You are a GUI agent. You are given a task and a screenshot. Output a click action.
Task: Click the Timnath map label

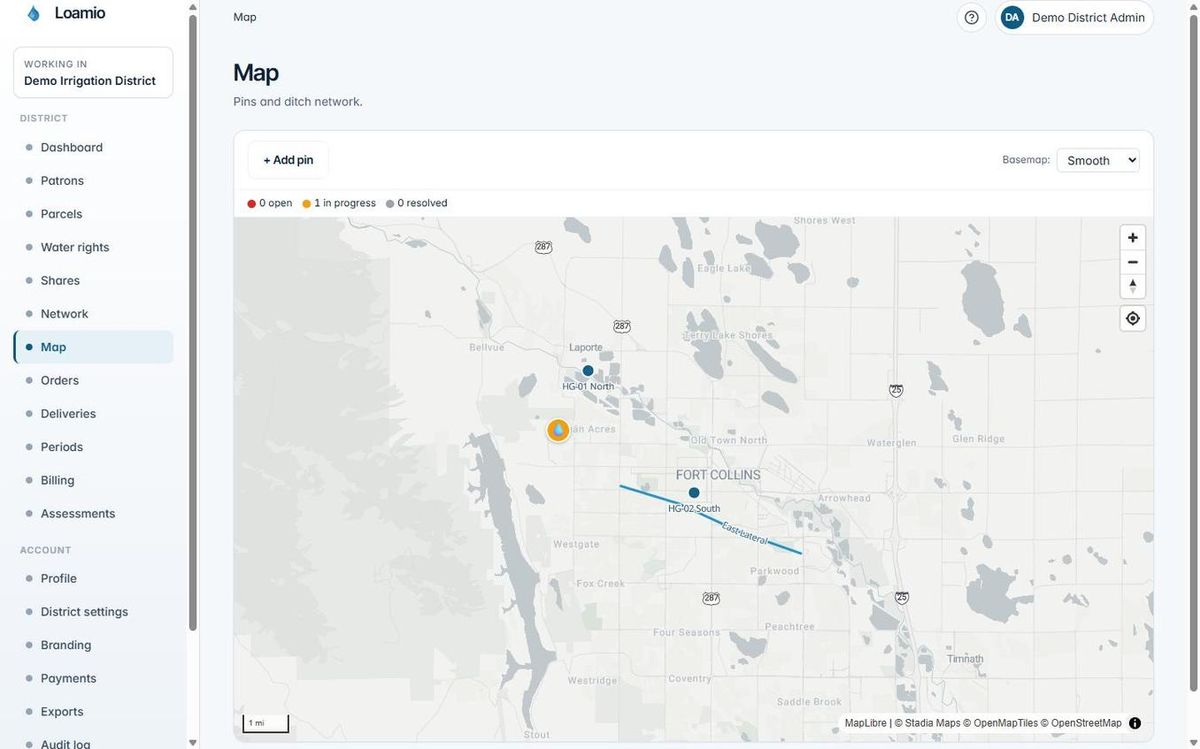(965, 658)
